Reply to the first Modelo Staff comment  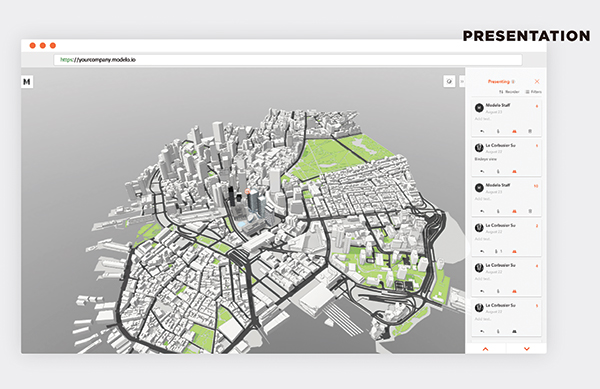point(482,131)
